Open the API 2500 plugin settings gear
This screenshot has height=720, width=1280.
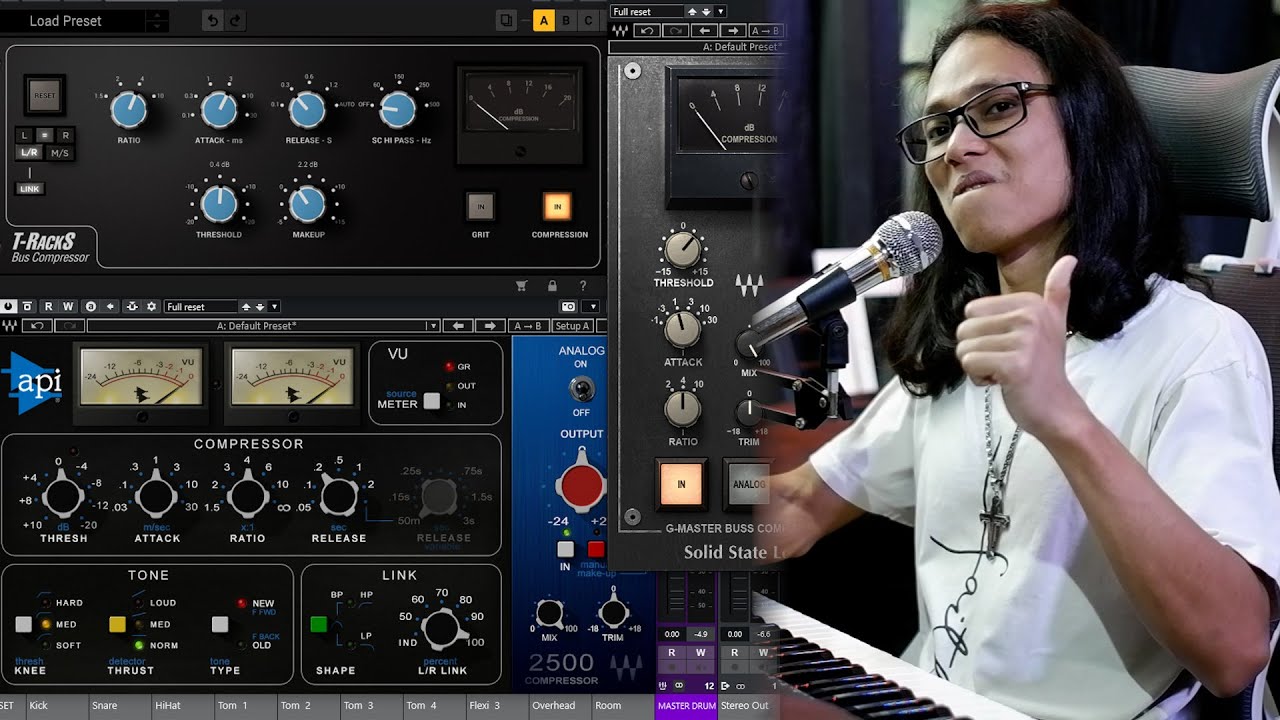point(151,306)
